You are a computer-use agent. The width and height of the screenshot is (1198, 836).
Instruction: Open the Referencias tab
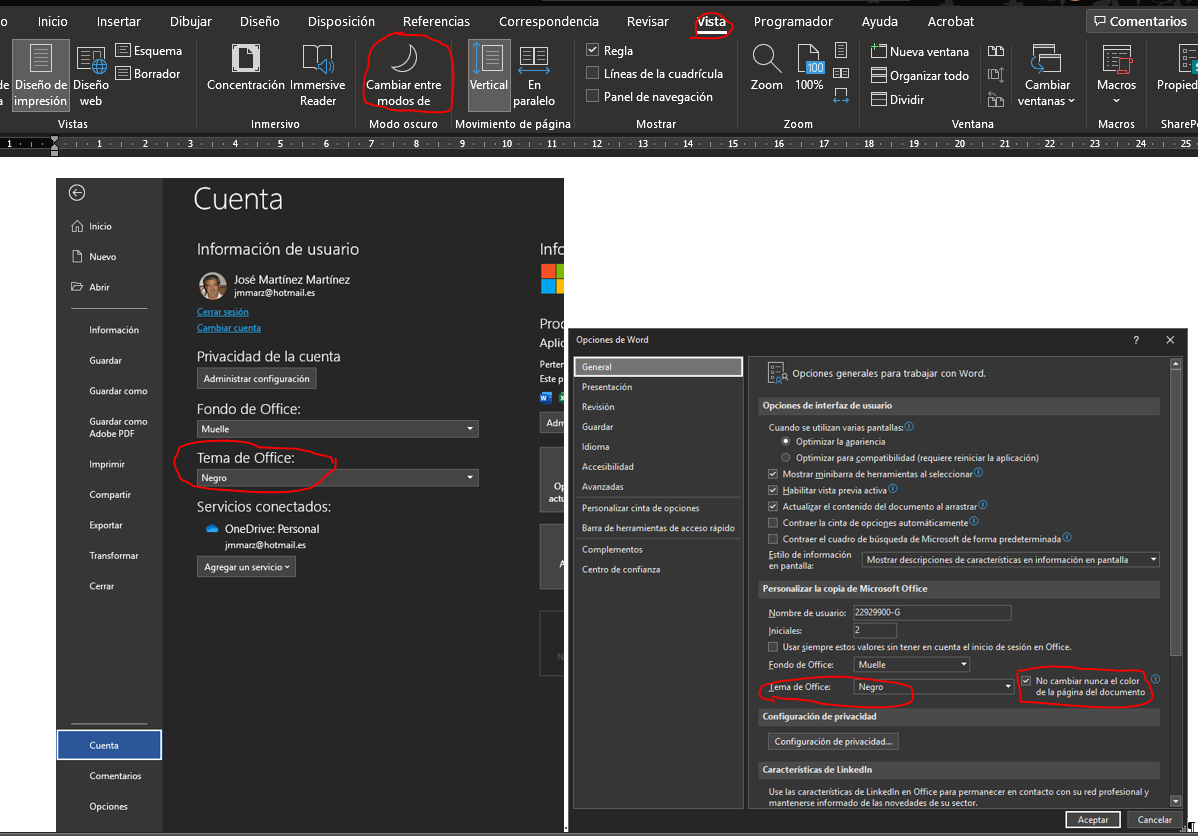(x=436, y=21)
